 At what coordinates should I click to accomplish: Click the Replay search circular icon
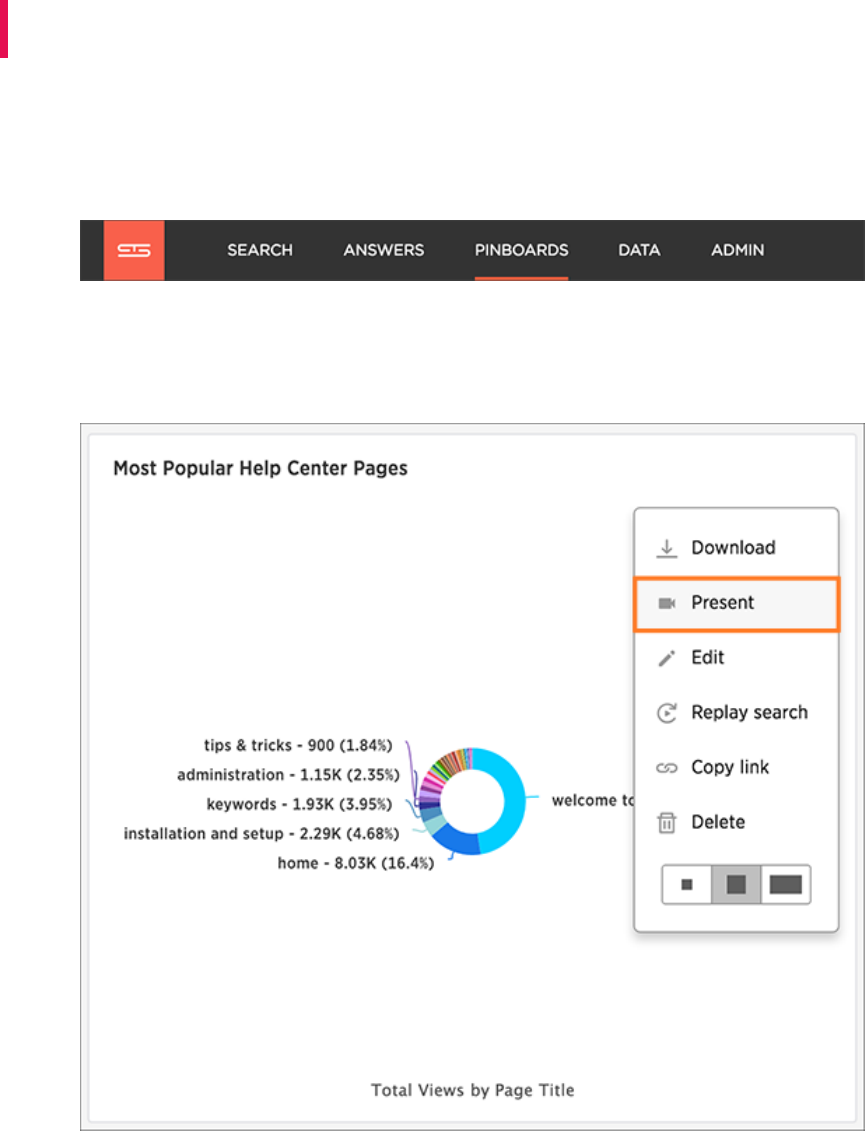point(667,713)
